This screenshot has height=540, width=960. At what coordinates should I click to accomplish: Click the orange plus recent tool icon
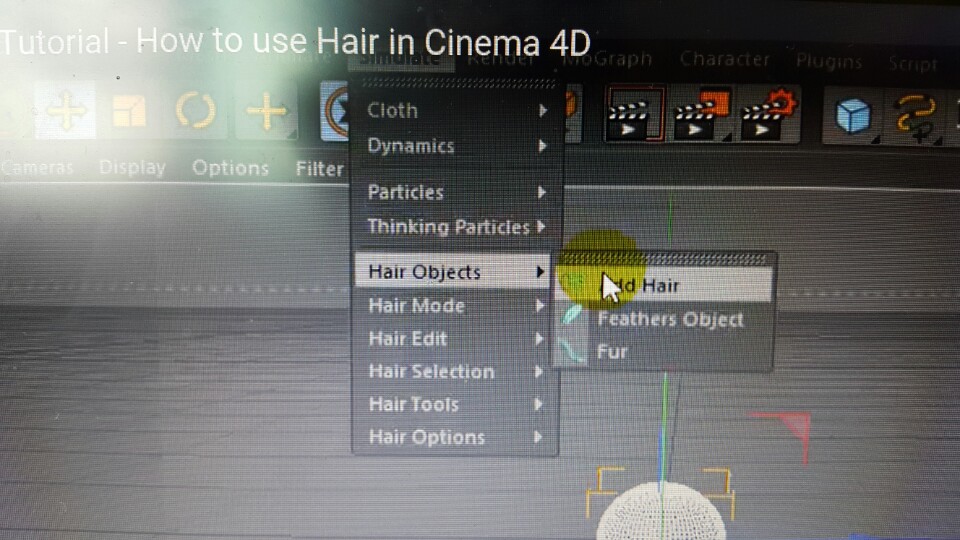click(267, 111)
